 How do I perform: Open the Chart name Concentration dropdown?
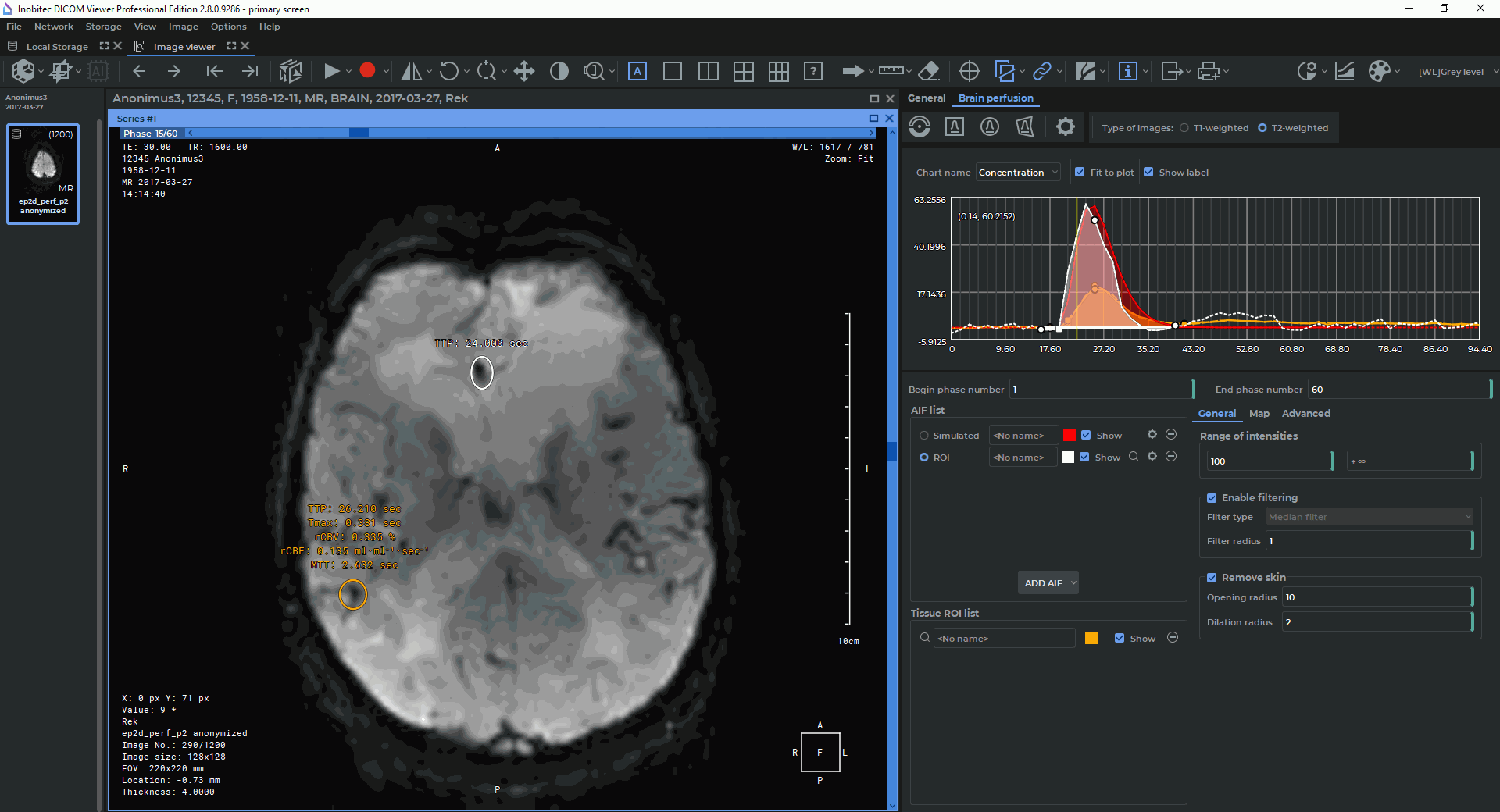point(1018,173)
